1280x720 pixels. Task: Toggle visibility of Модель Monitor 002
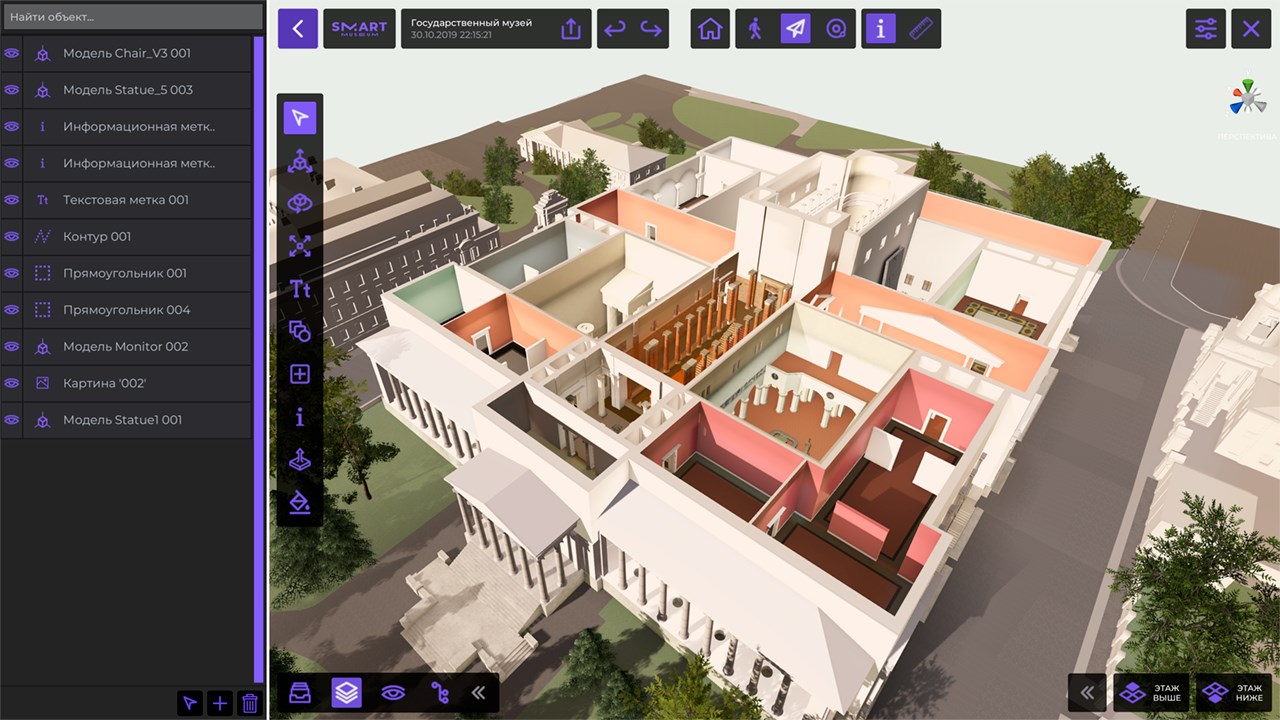[x=12, y=346]
